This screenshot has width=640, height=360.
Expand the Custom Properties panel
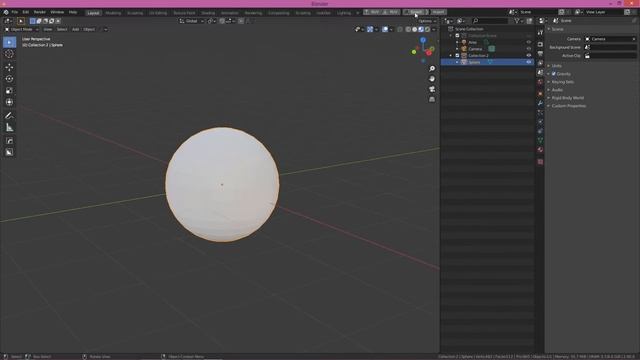click(569, 106)
